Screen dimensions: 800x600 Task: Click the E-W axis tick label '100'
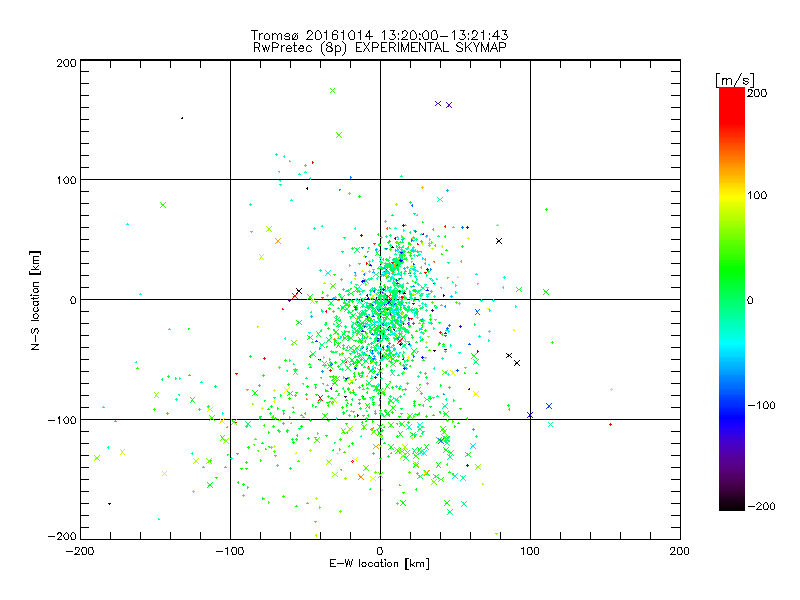pyautogui.click(x=530, y=552)
